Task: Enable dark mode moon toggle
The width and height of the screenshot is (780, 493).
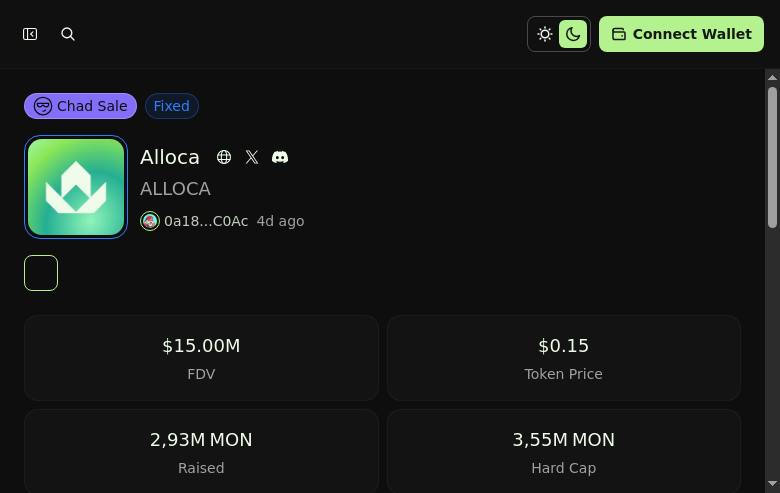Action: tap(573, 34)
